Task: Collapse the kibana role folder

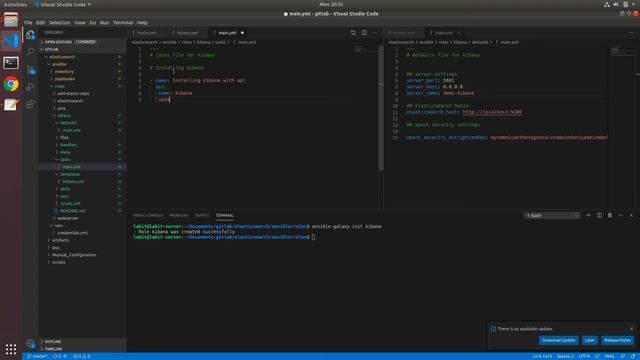Action: 82,116
